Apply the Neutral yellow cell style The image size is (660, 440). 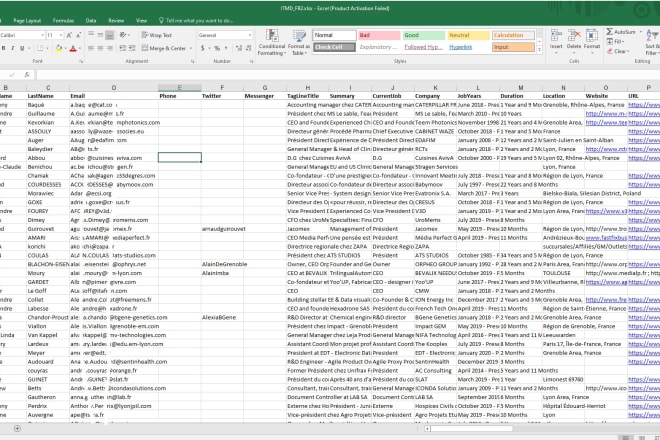468,35
